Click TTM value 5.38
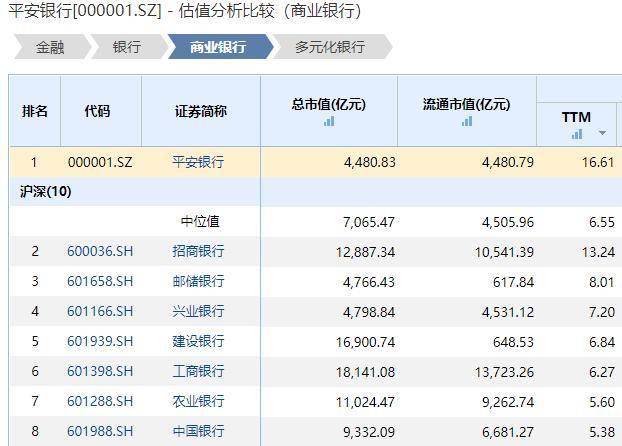The image size is (622, 446). [602, 432]
